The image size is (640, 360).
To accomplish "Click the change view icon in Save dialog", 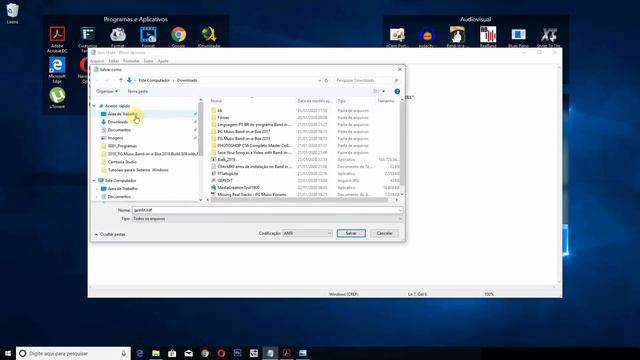I will (x=376, y=91).
